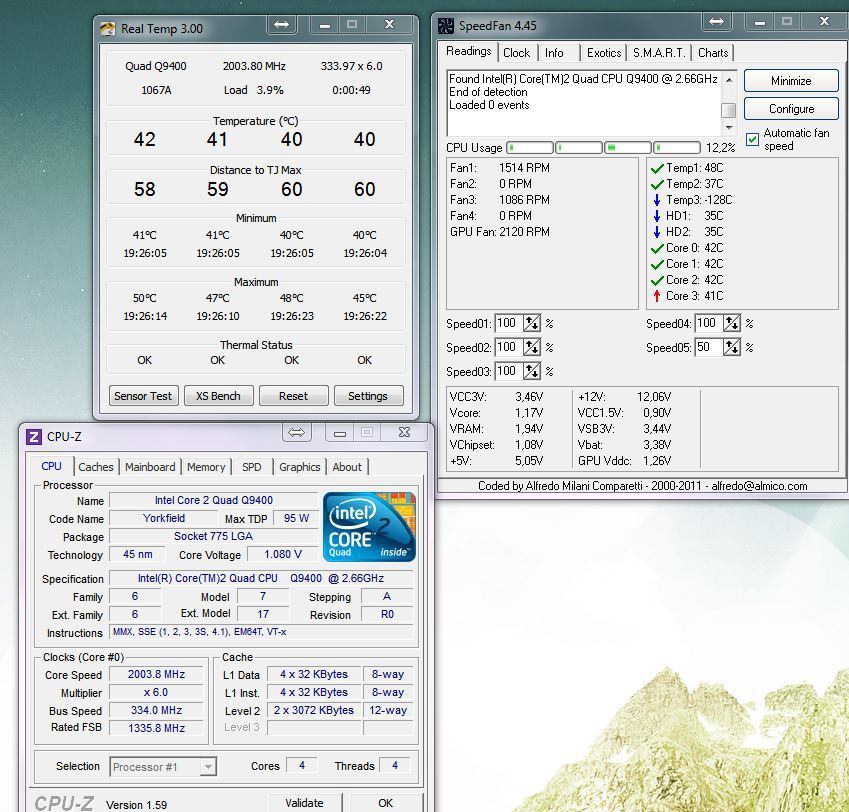
Task: Open CPU-Z Graphics tab
Action: 299,467
